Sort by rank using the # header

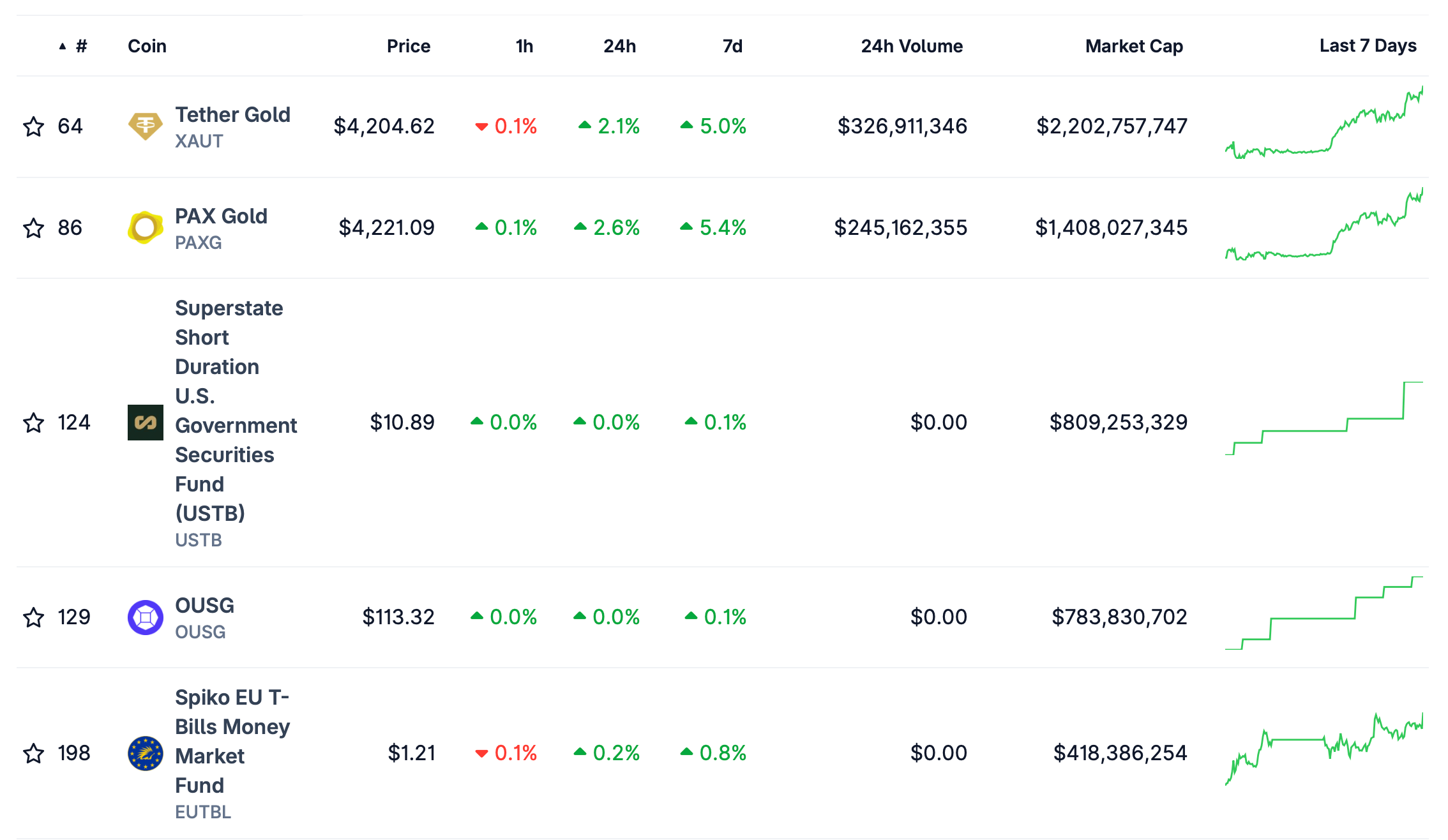pyautogui.click(x=80, y=46)
